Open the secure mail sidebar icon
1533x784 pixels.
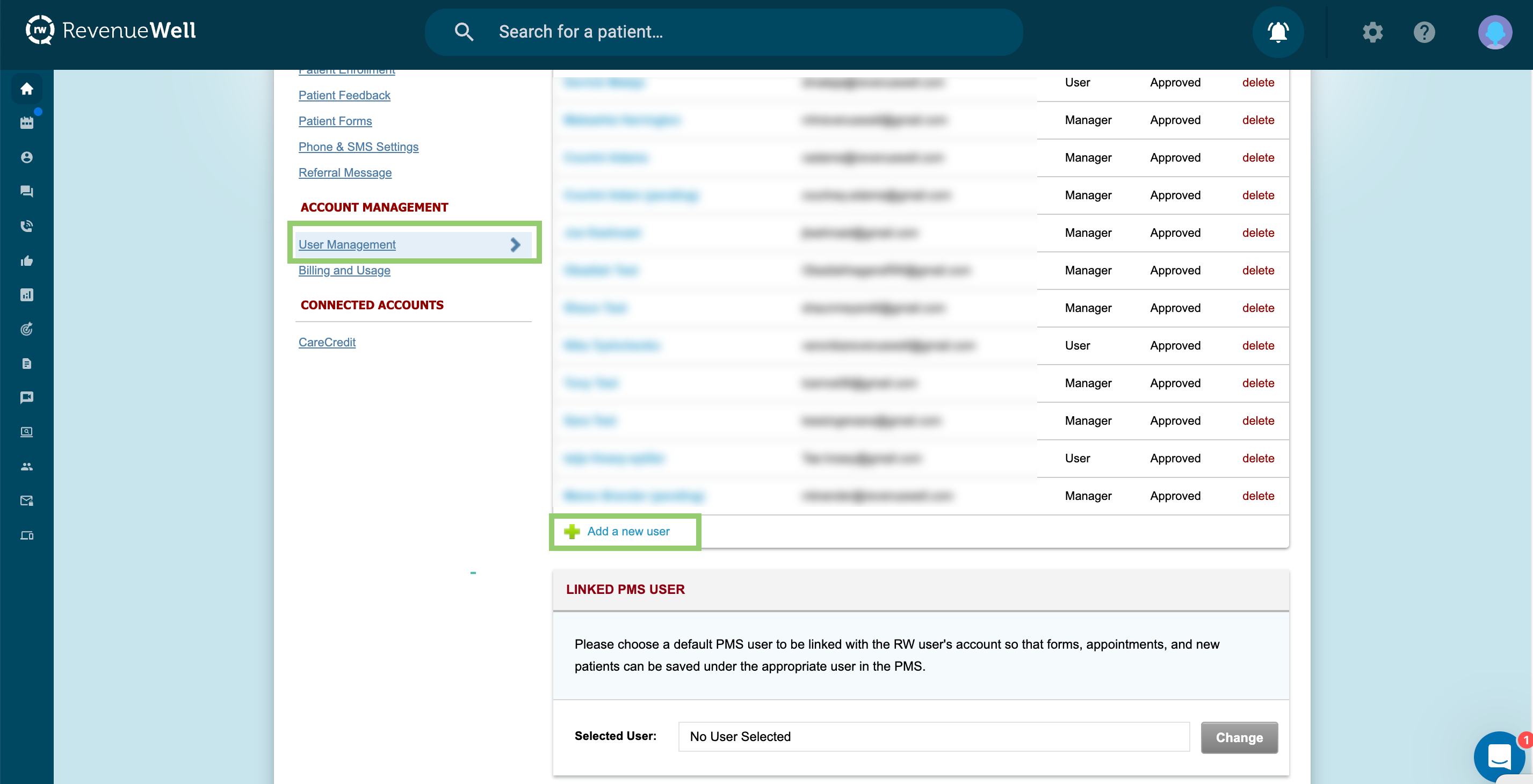coord(27,501)
